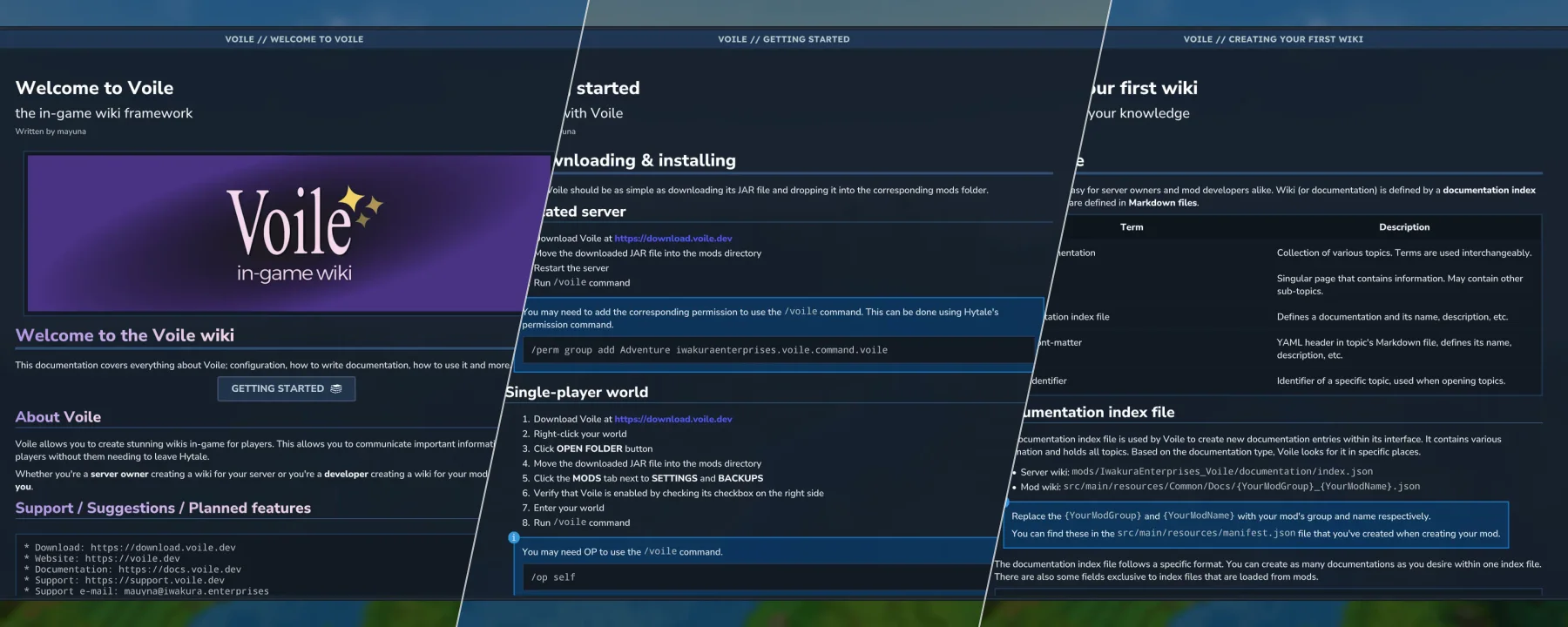Click the "Welcome to Voile" page title
The height and width of the screenshot is (627, 1568).
[x=94, y=88]
